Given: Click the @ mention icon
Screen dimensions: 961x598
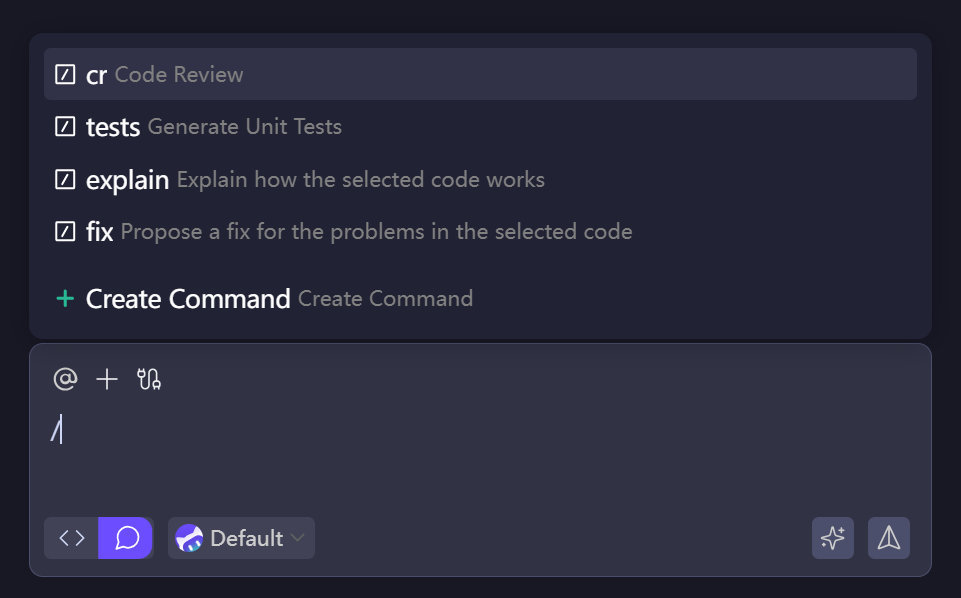Looking at the screenshot, I should [x=65, y=379].
